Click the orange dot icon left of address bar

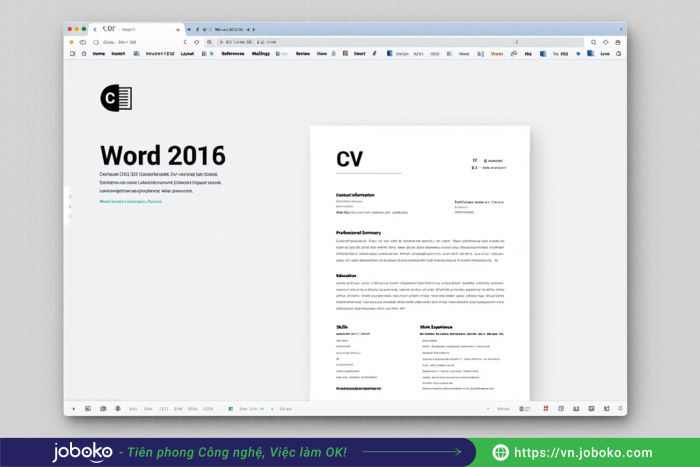pyautogui.click(x=71, y=42)
